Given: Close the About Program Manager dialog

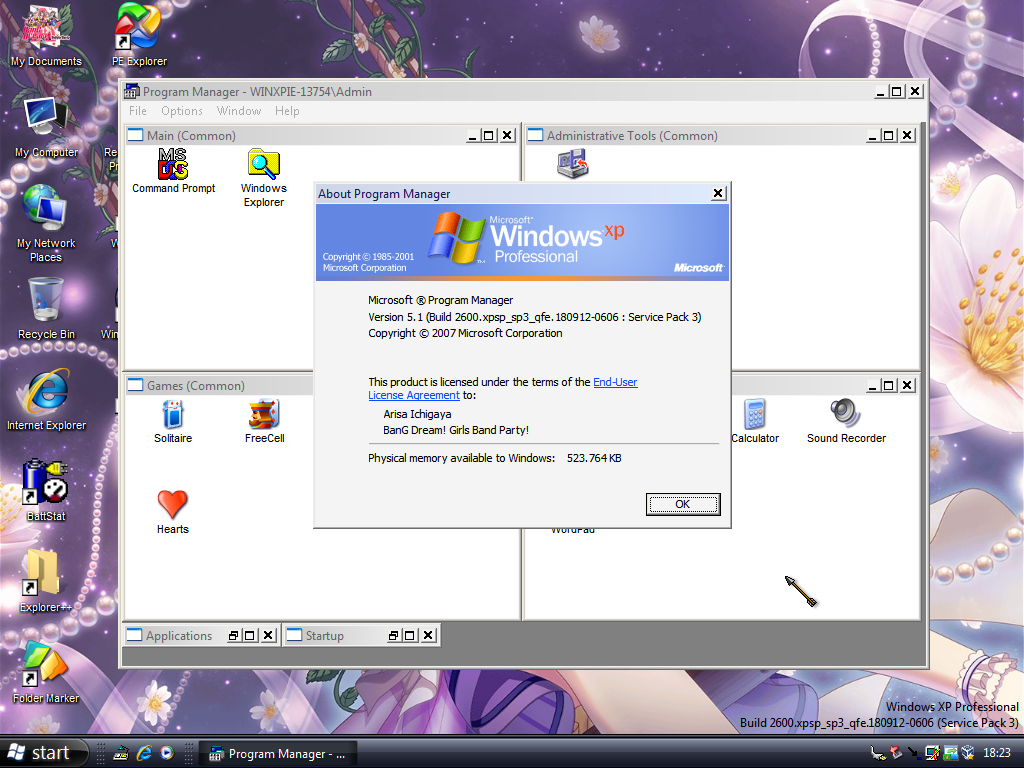Looking at the screenshot, I should click(x=718, y=193).
